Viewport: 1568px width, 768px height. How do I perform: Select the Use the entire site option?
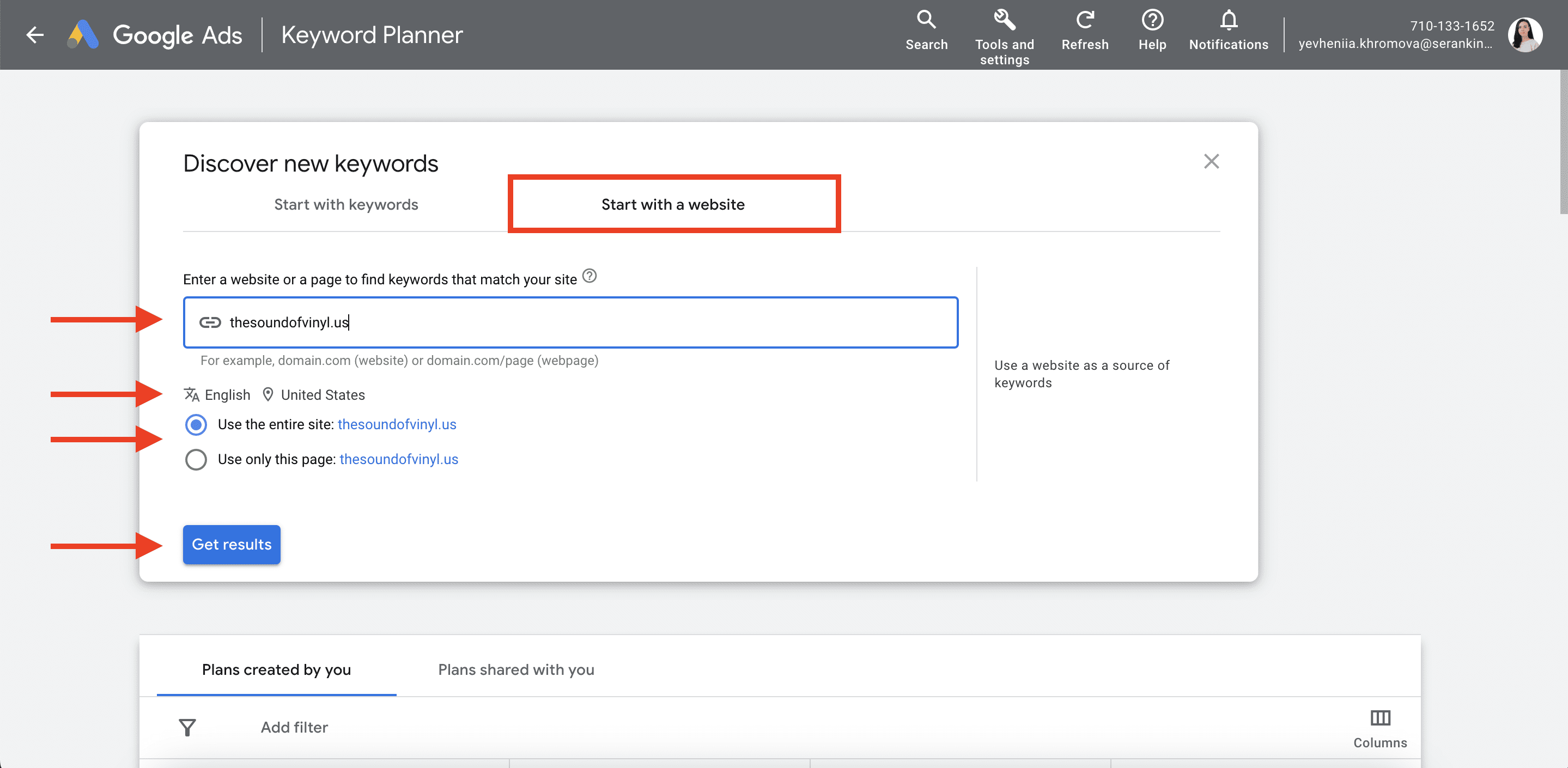click(x=196, y=425)
